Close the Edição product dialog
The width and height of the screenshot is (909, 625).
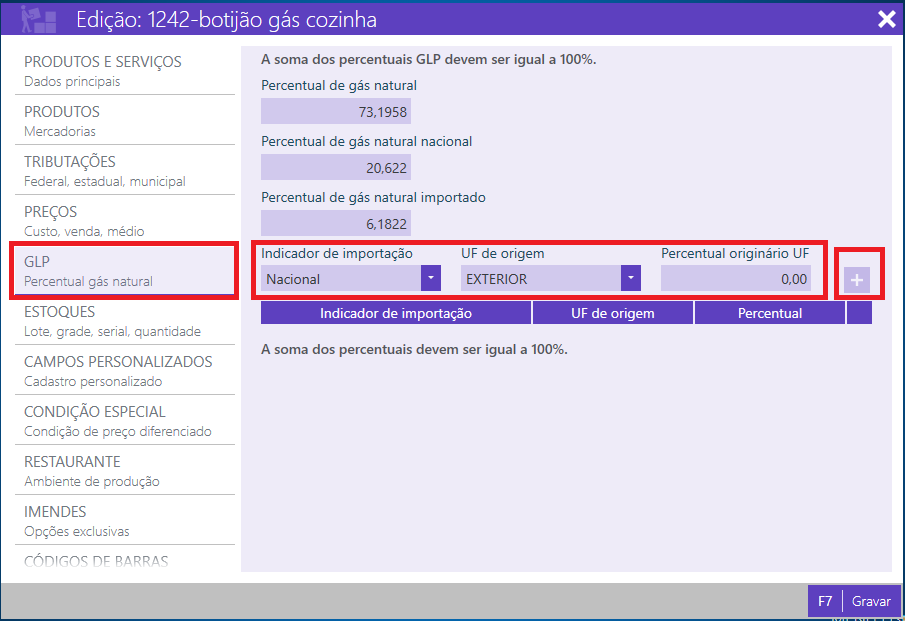[886, 19]
